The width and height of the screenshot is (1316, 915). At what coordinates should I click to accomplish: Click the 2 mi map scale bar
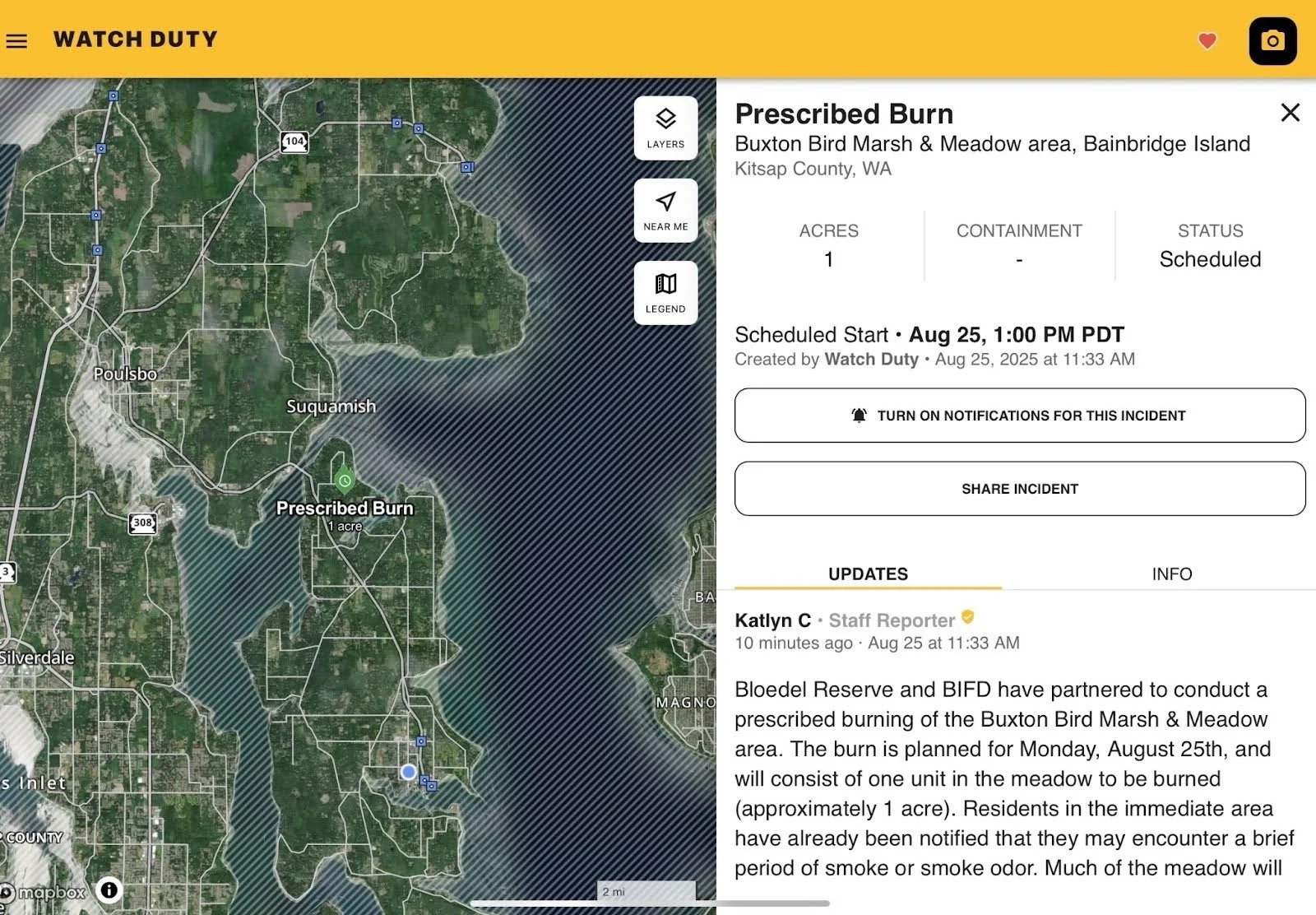(646, 891)
